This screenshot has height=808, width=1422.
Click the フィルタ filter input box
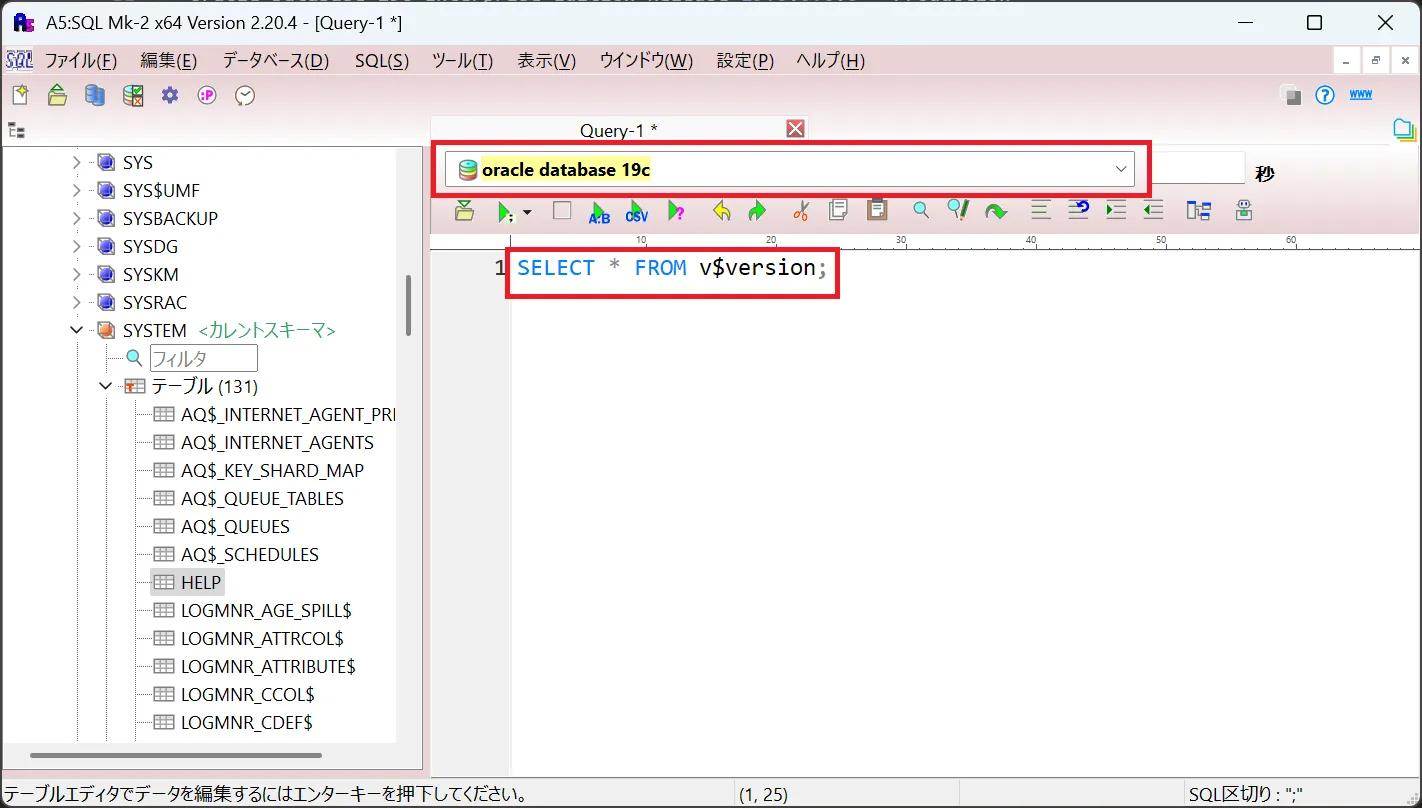[204, 358]
